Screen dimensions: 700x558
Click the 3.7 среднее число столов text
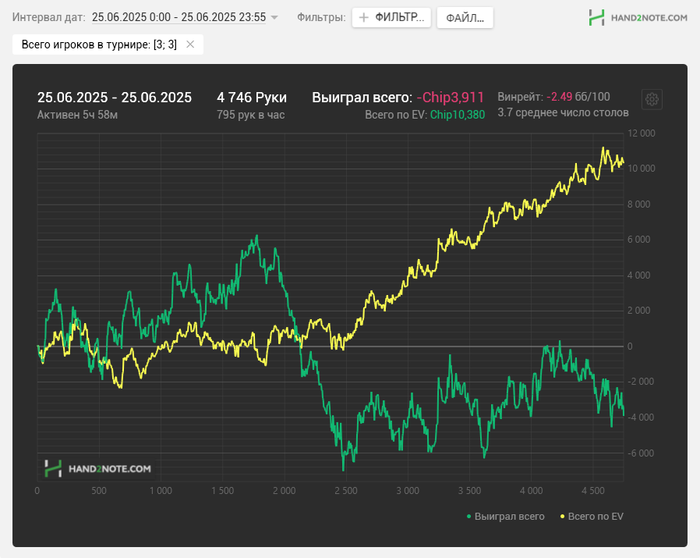point(563,112)
